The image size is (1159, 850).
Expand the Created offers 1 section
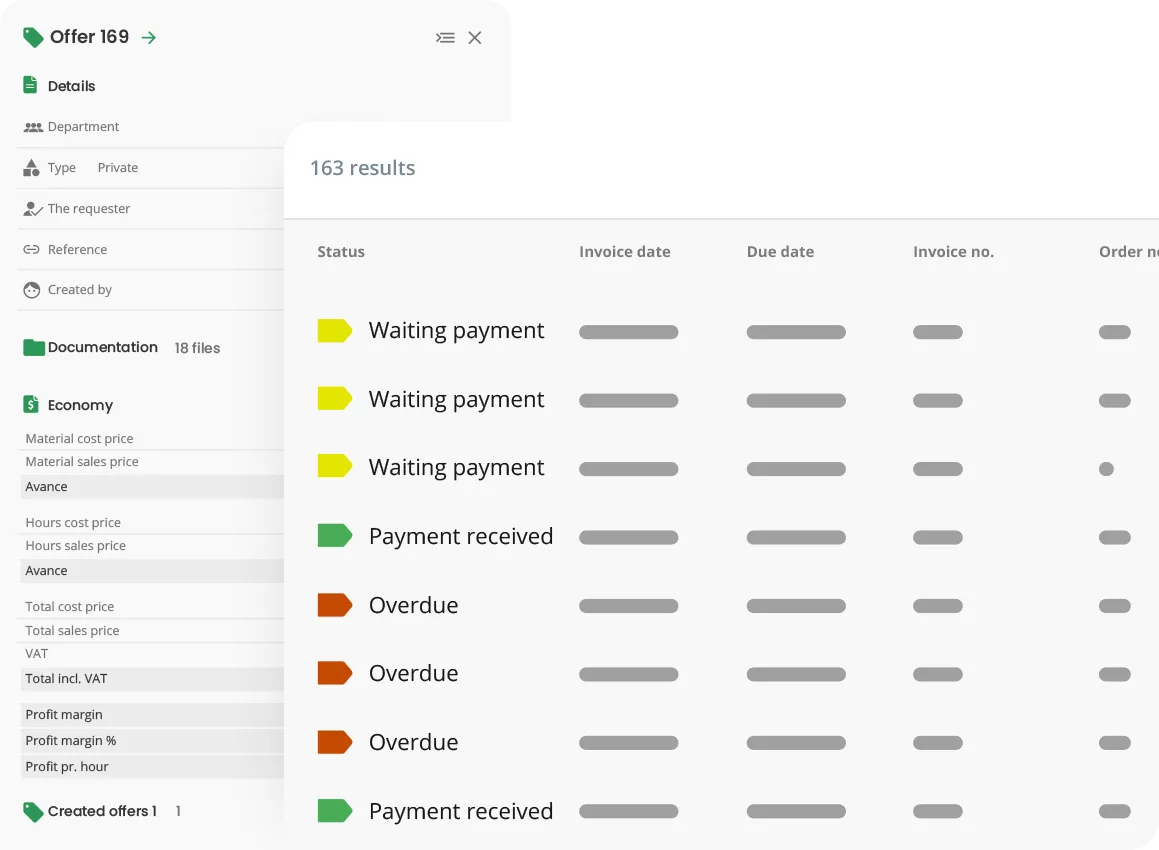click(100, 811)
